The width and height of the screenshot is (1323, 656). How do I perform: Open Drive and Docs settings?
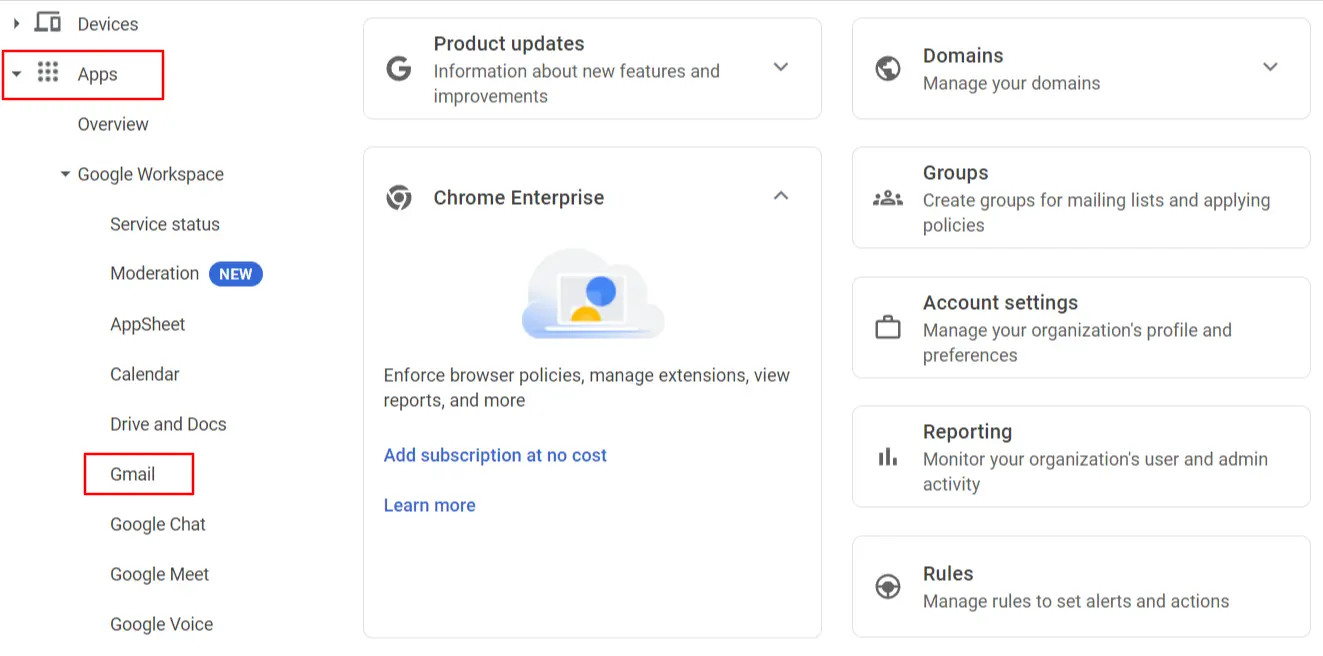click(168, 423)
